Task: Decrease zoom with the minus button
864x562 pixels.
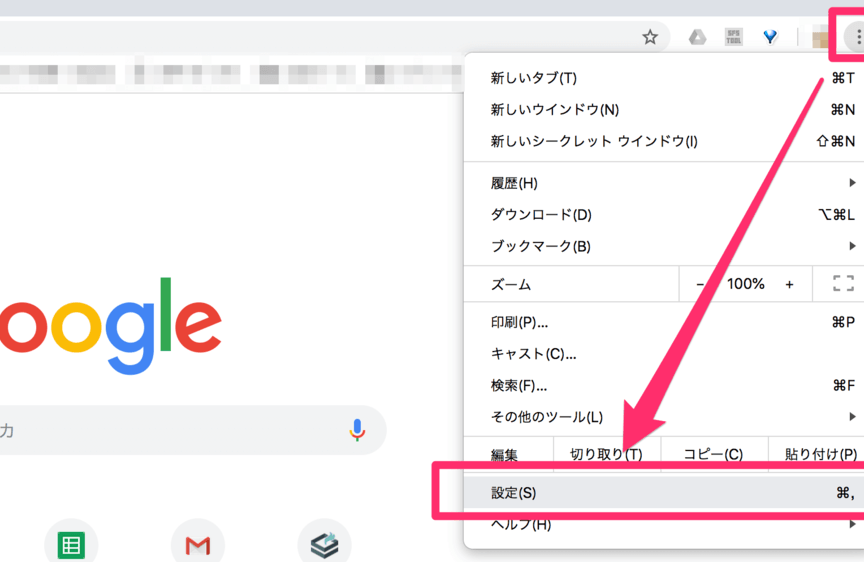Action: point(700,284)
